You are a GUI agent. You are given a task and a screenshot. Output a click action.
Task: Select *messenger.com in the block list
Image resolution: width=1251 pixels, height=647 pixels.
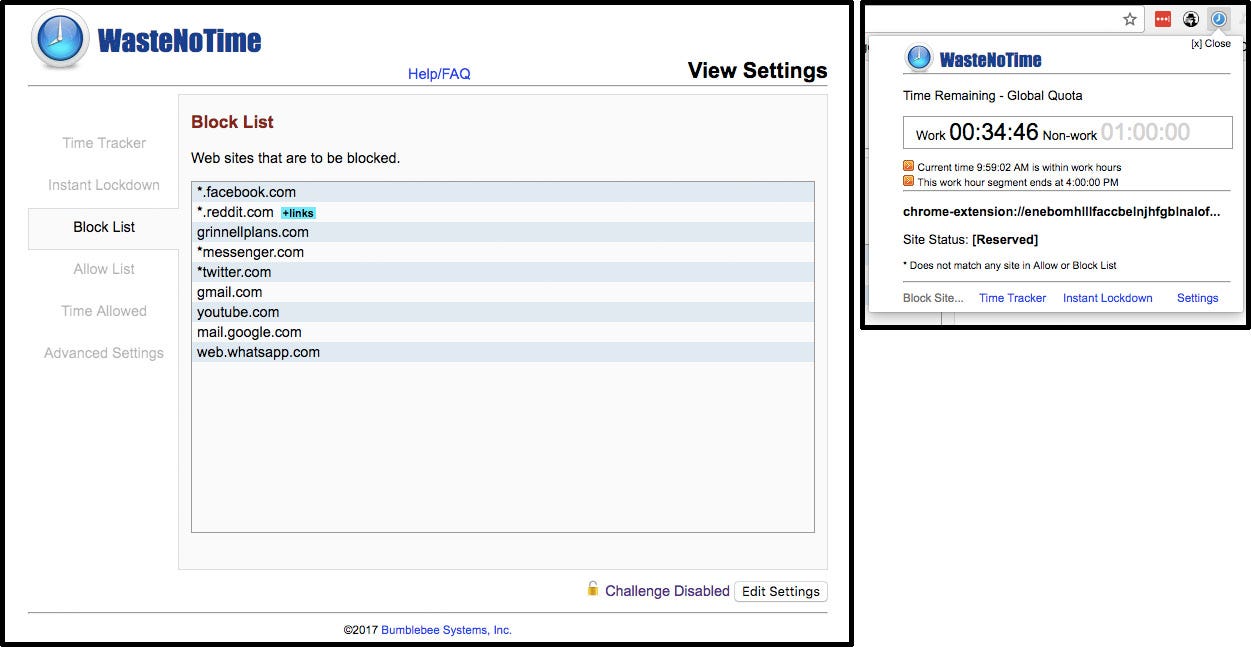click(503, 252)
